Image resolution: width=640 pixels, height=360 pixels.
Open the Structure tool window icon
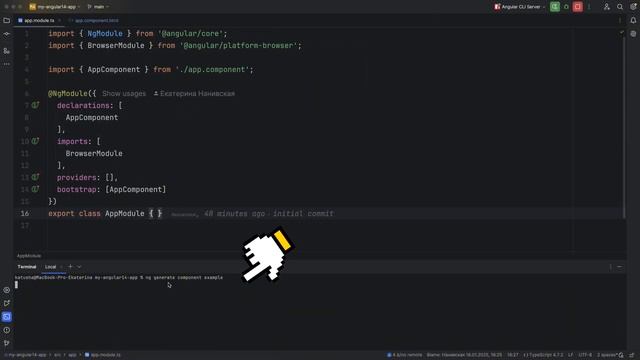point(7,51)
